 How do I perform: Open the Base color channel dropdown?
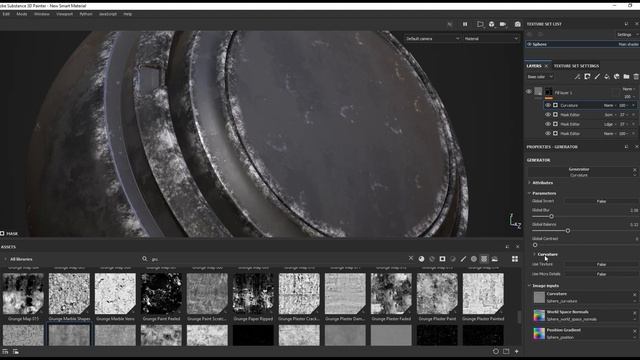click(540, 77)
